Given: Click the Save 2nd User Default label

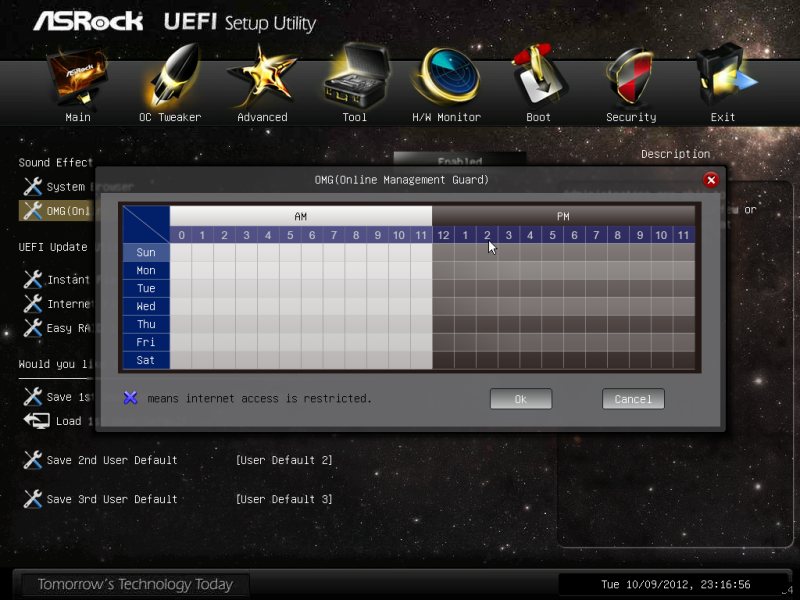Looking at the screenshot, I should click(x=112, y=460).
